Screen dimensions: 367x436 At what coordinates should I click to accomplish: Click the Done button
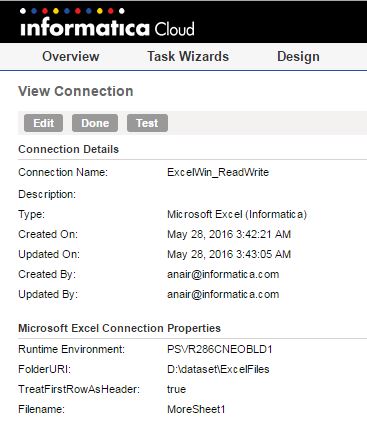pos(95,123)
